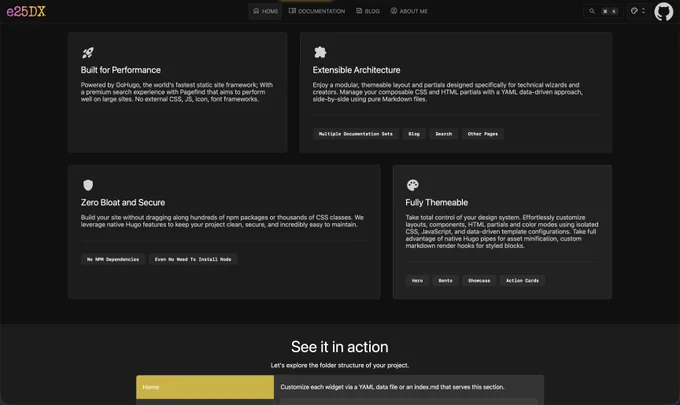Click the rocket icon in Built for Performance
Screen dimensions: 680x405
point(88,52)
